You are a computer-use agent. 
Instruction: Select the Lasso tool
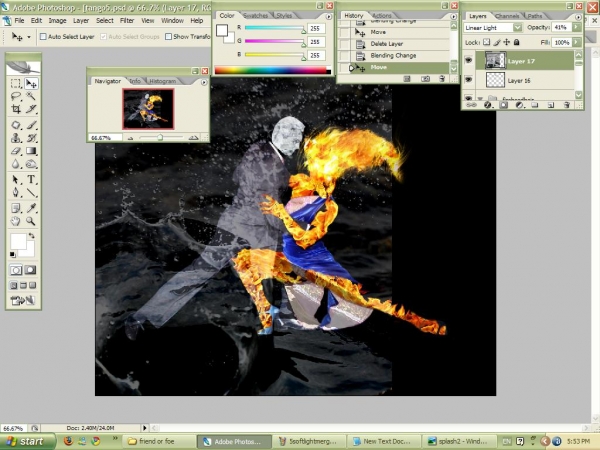(x=16, y=96)
